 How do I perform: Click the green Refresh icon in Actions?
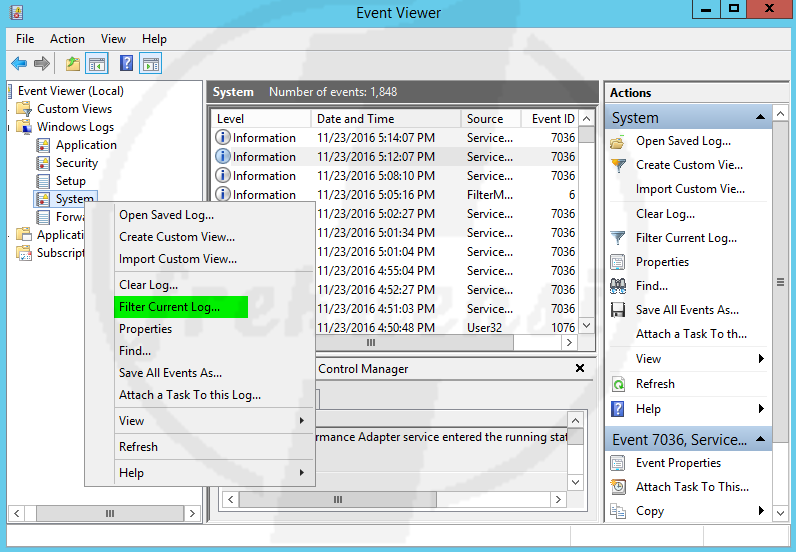coord(618,384)
